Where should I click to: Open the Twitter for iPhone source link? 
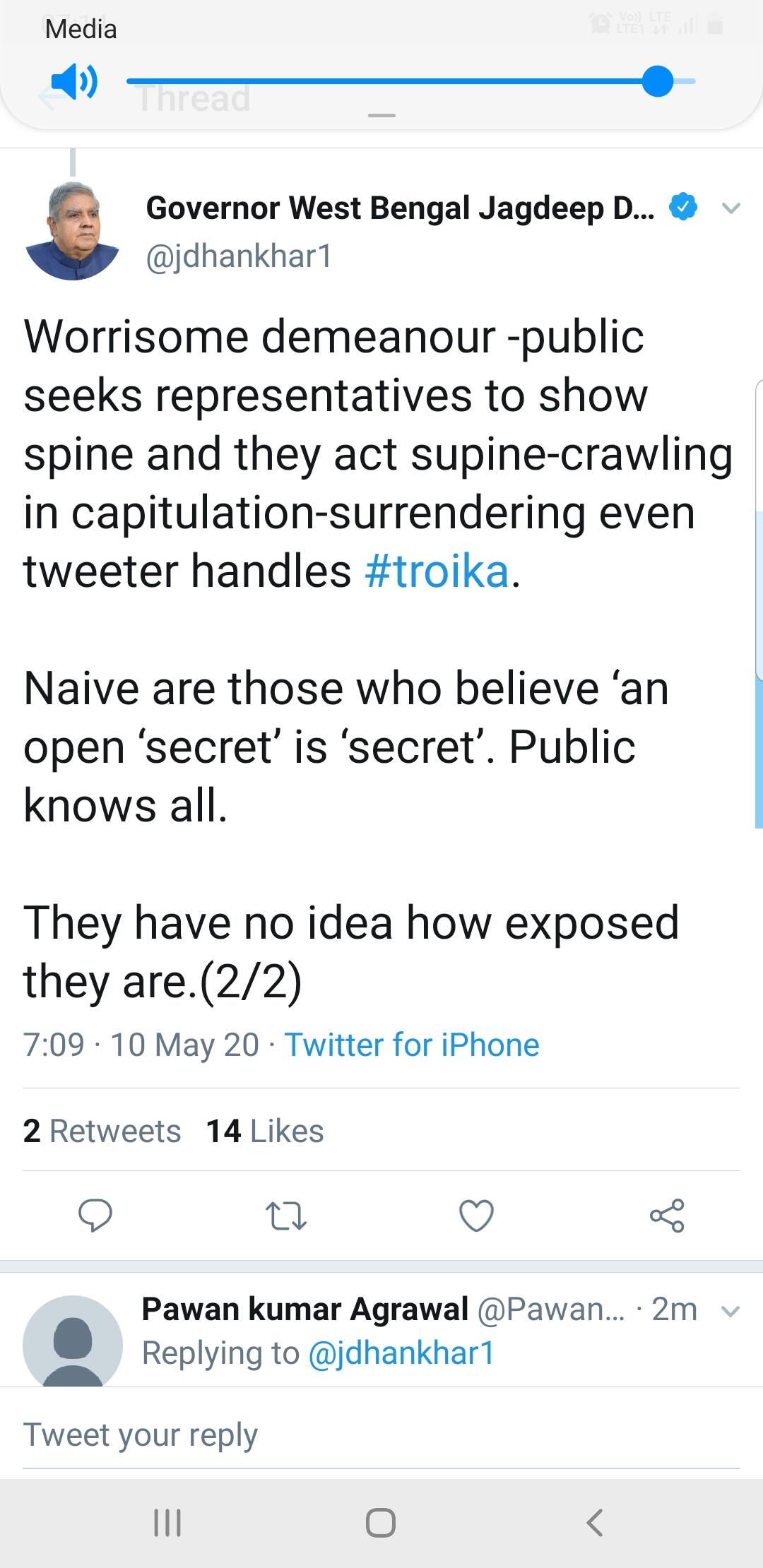(x=412, y=1045)
